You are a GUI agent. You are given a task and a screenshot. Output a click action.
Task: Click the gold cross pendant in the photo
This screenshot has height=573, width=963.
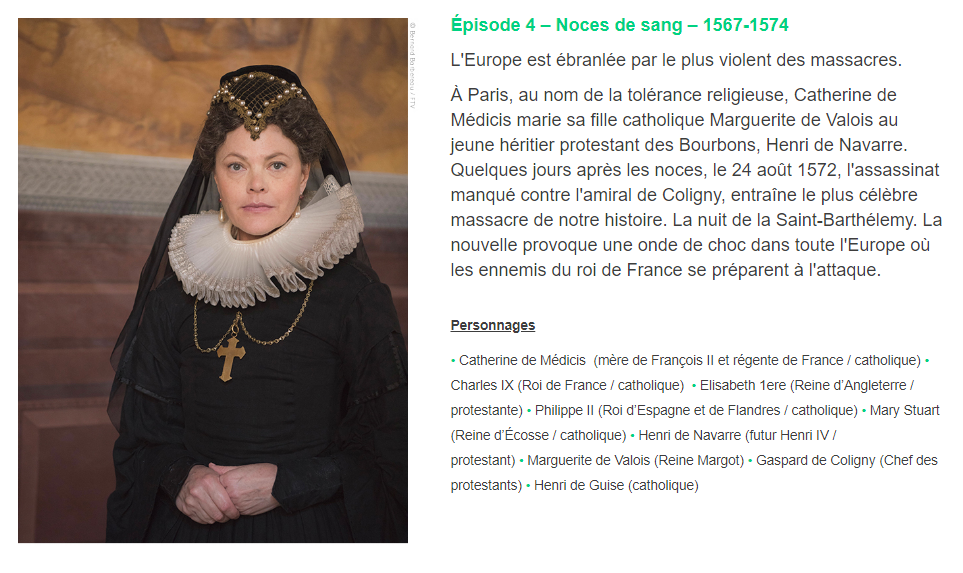(x=231, y=357)
